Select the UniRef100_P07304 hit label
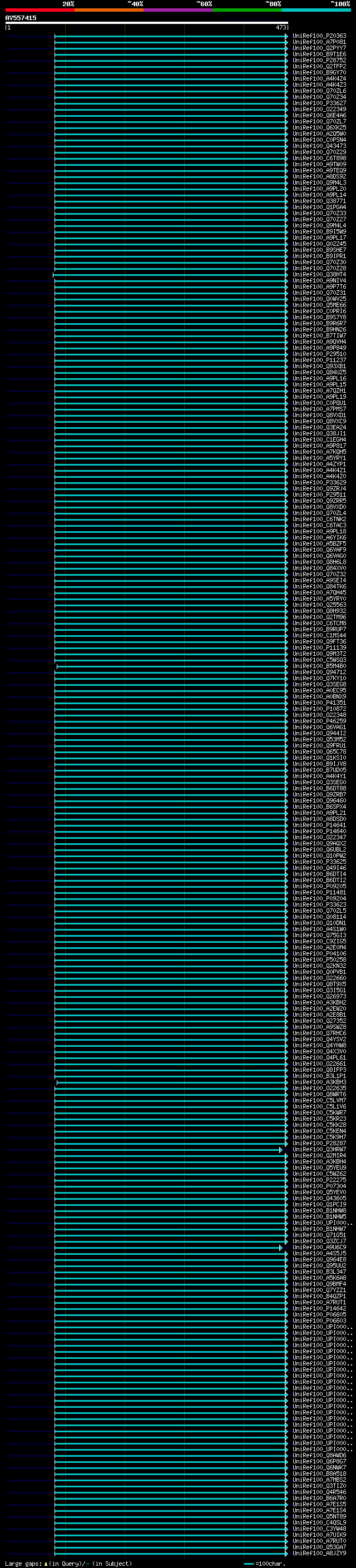The height and width of the screenshot is (1568, 356). point(319,1186)
